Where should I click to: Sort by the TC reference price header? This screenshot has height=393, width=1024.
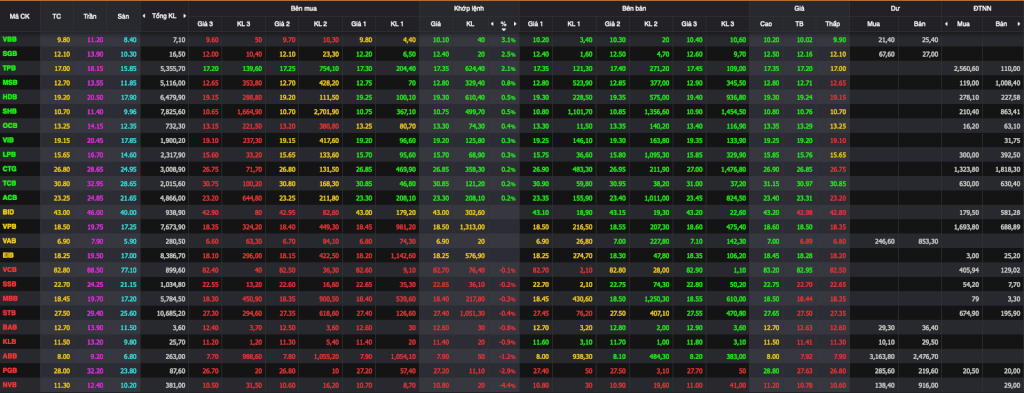(57, 16)
